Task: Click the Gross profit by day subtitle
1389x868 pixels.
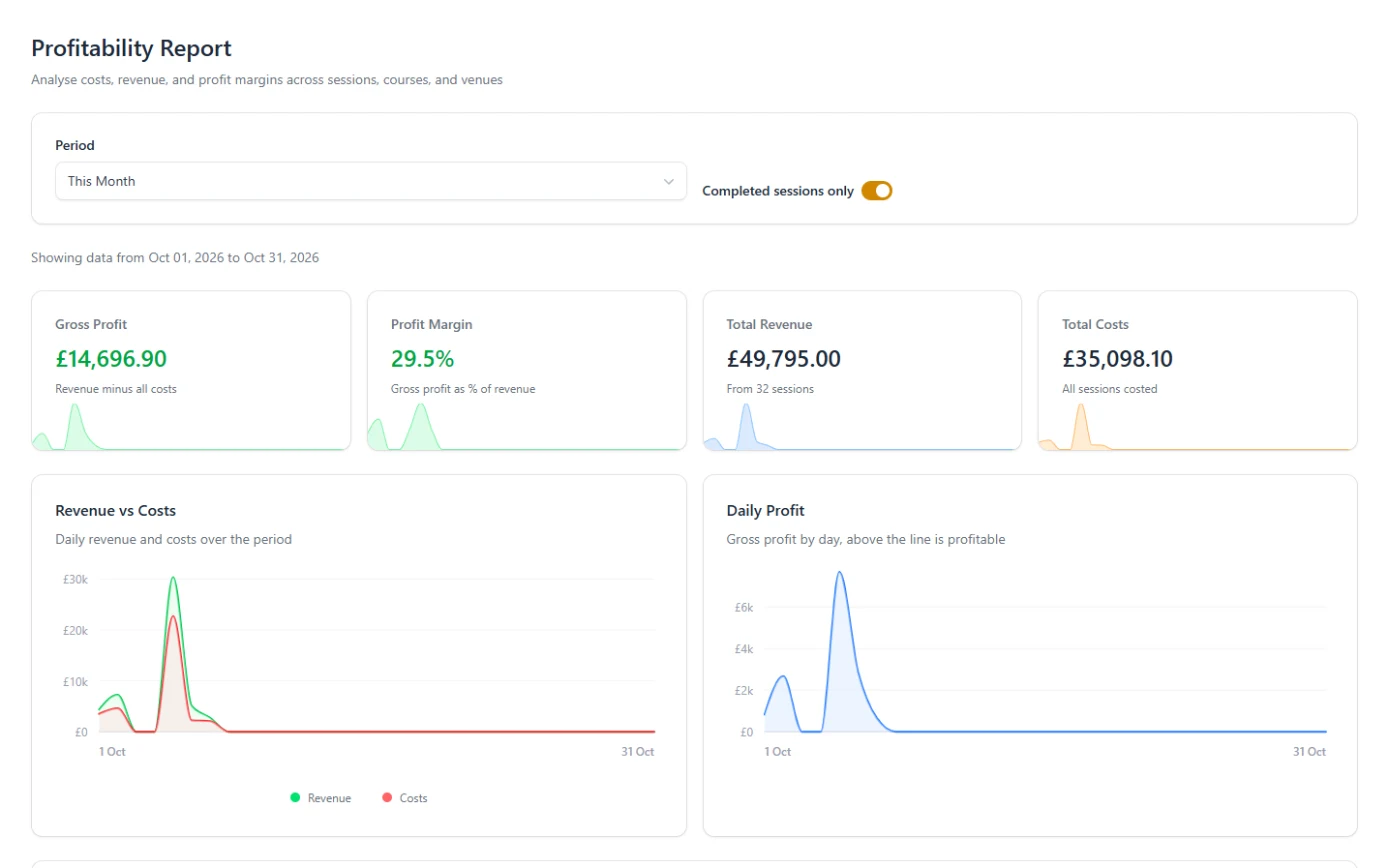Action: pos(866,539)
